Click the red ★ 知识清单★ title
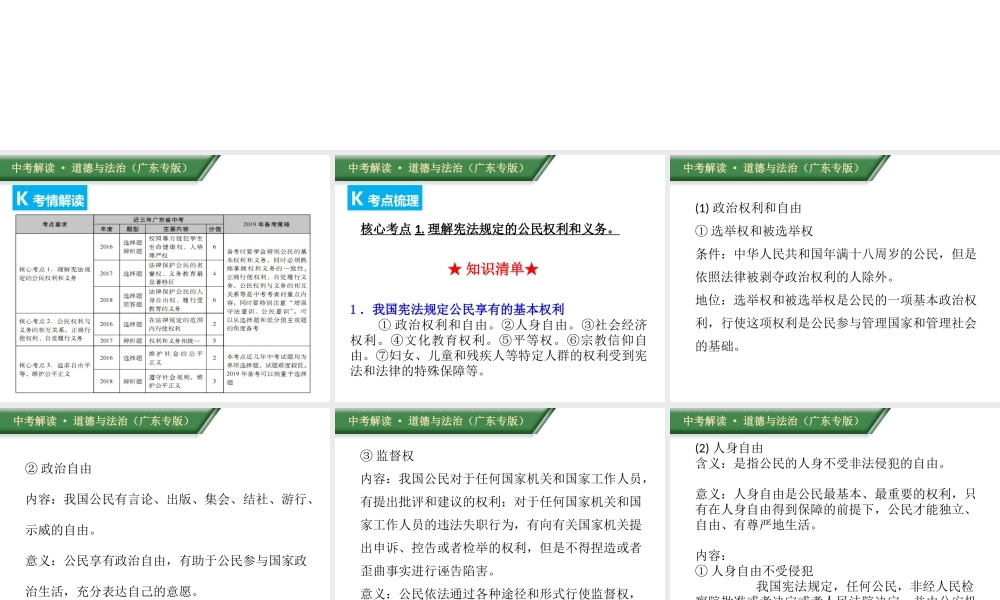The height and width of the screenshot is (600, 1000). tap(493, 269)
